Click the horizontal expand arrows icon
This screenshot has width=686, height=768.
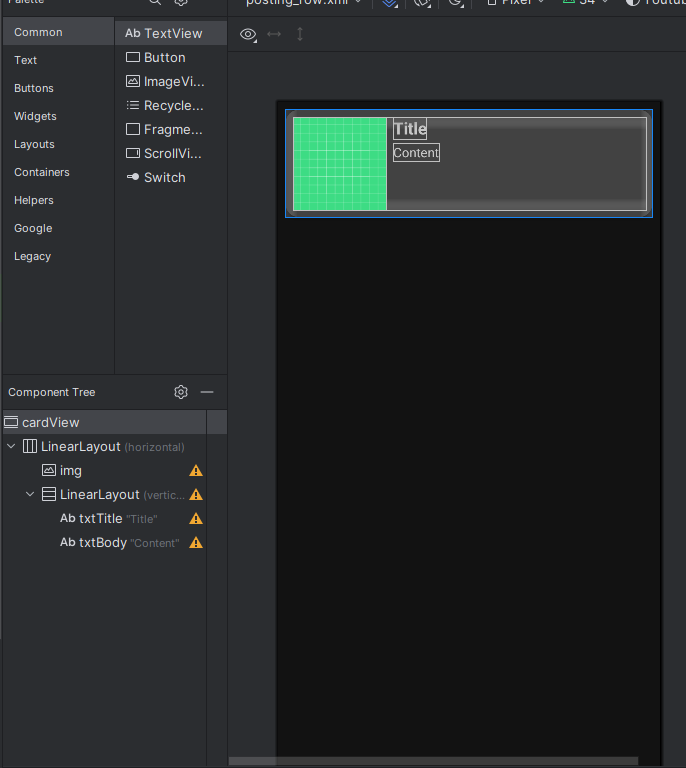[274, 34]
